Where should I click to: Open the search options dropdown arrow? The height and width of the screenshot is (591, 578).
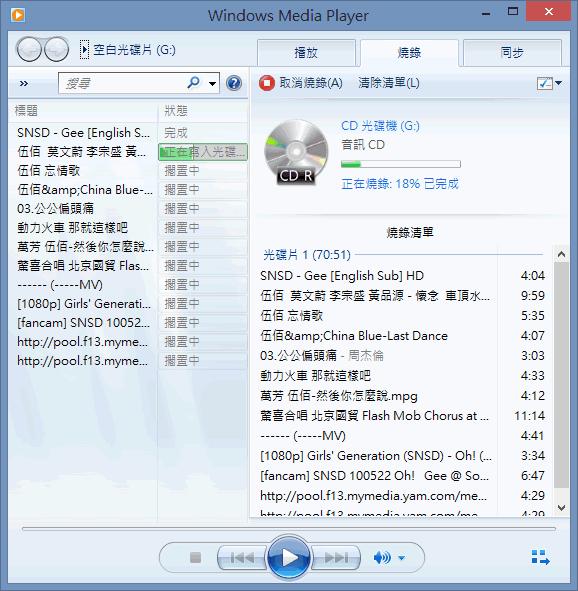pyautogui.click(x=213, y=83)
